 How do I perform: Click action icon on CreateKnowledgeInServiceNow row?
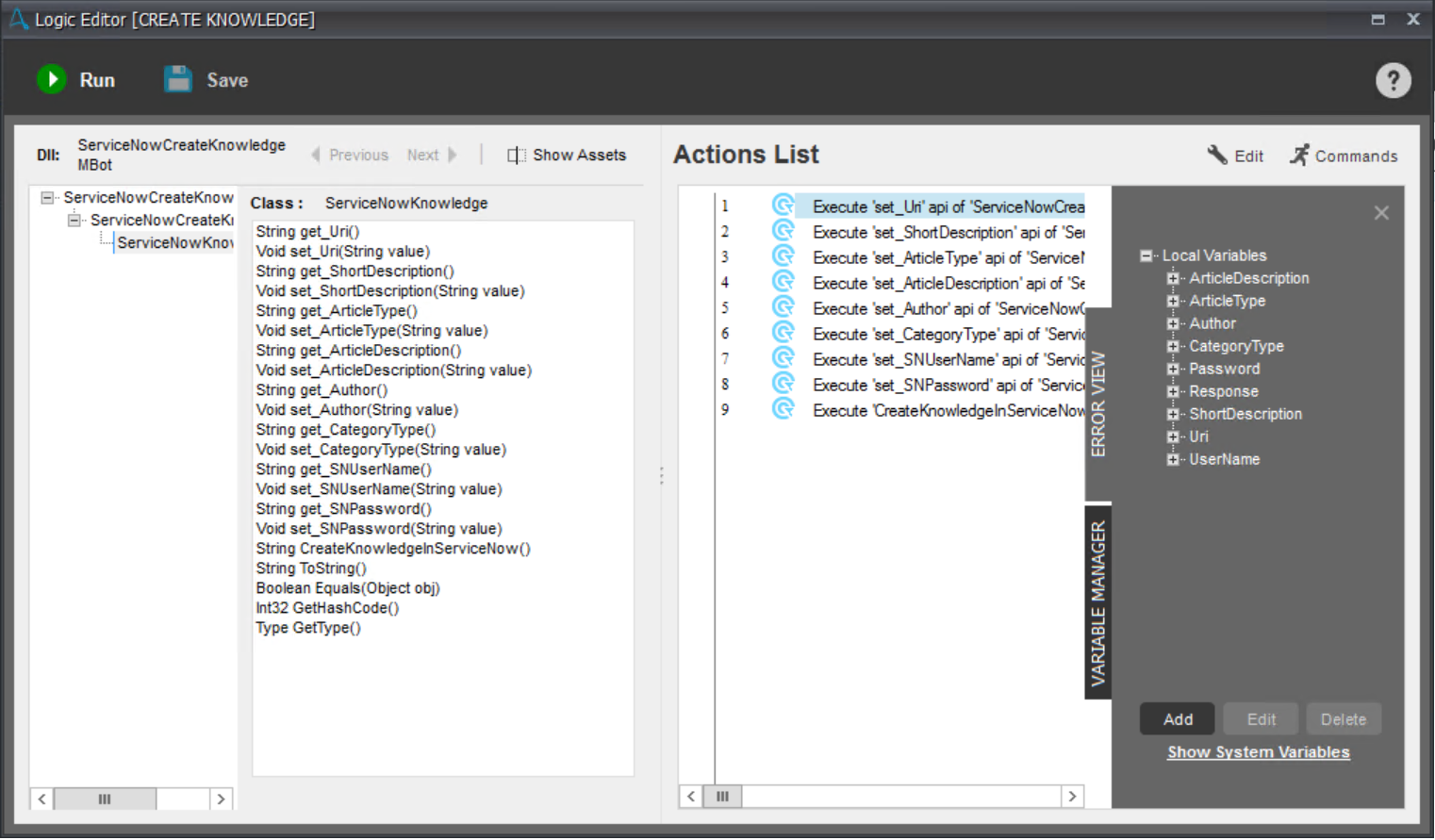[x=783, y=409]
